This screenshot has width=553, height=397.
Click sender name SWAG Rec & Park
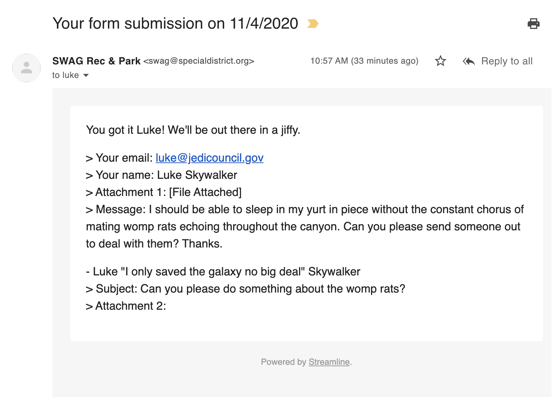(x=96, y=61)
